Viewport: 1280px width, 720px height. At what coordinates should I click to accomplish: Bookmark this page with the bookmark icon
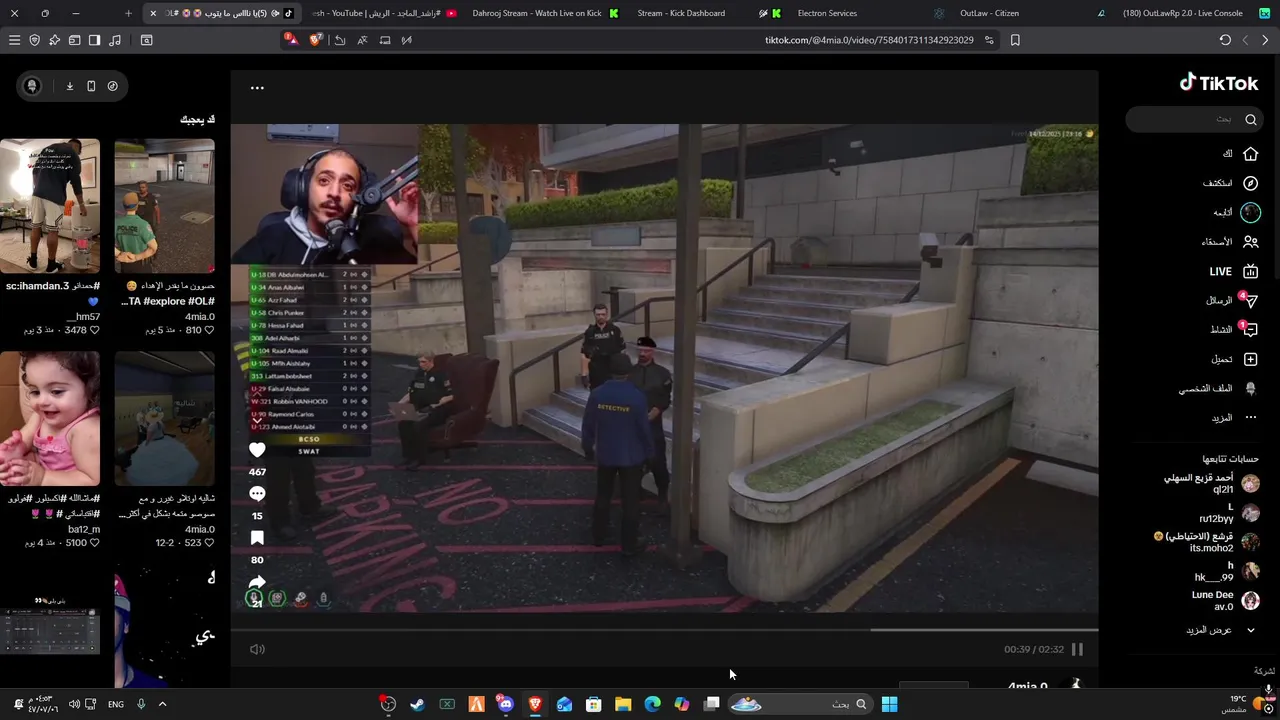pos(1015,40)
